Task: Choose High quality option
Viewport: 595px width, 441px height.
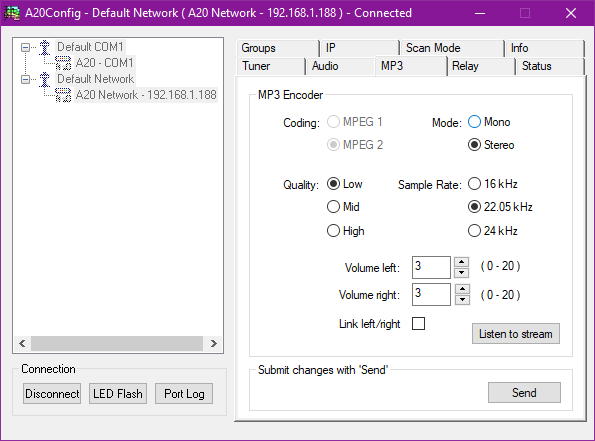Action: (x=333, y=231)
